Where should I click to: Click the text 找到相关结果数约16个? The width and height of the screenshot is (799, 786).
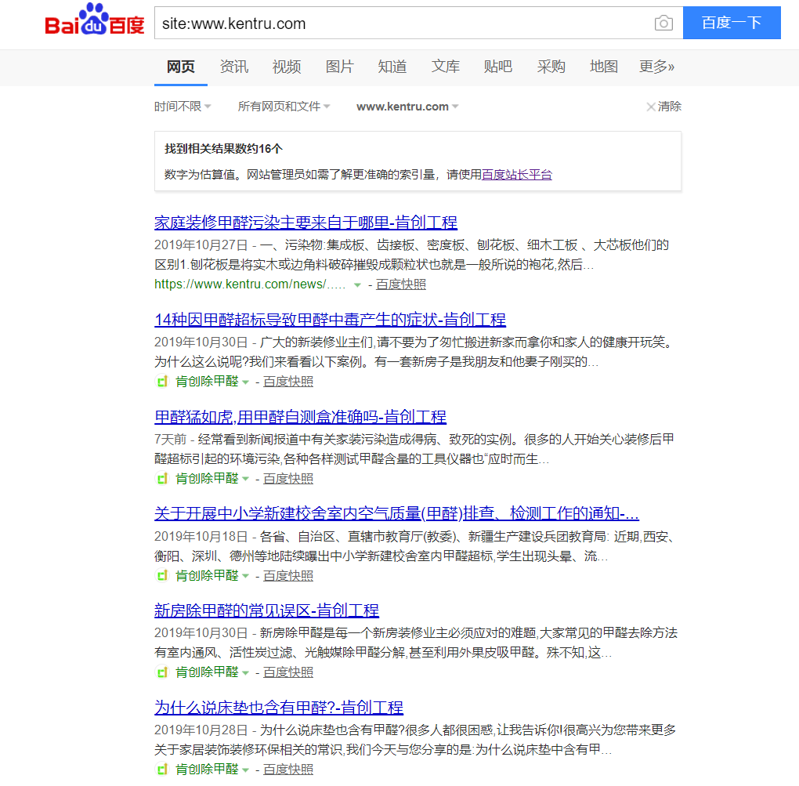coord(223,149)
